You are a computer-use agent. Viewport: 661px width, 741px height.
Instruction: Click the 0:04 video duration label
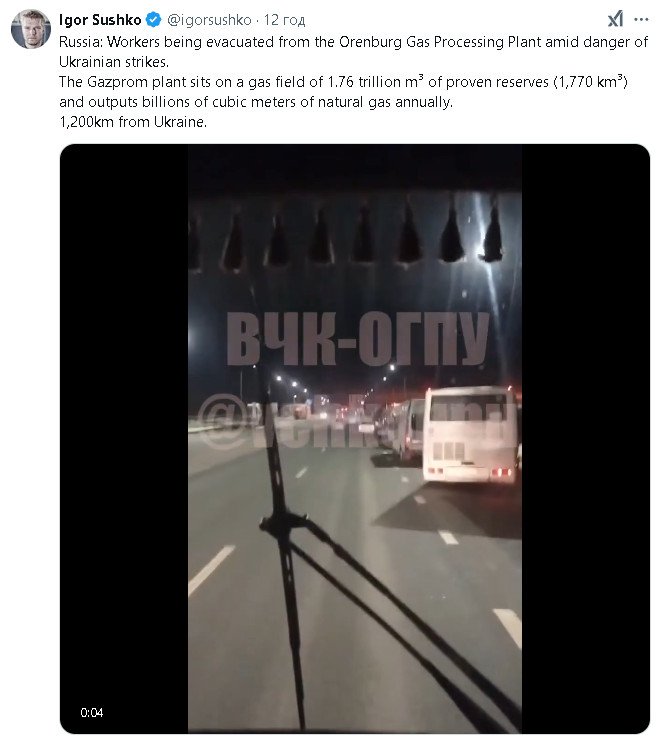tap(92, 713)
